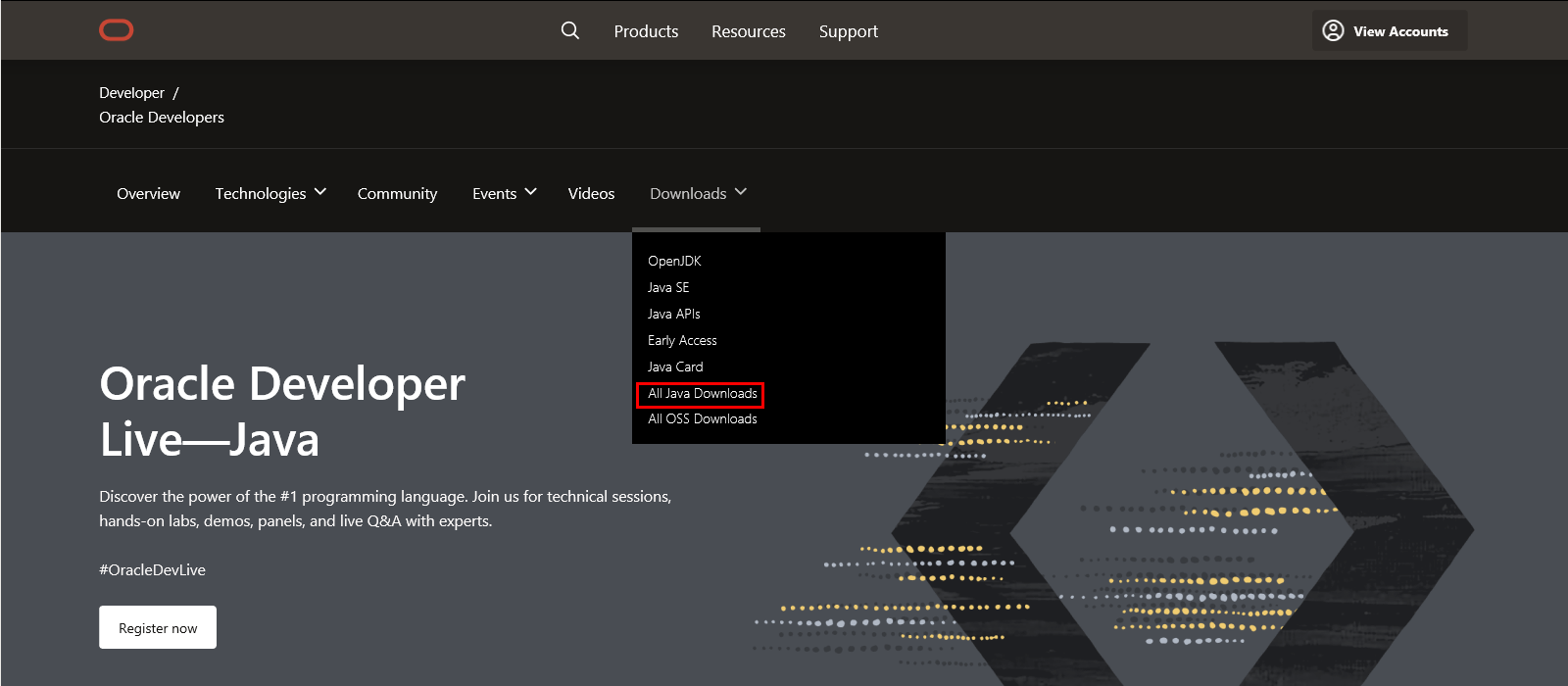Open the Oracle Developers breadcrumb link

[162, 118]
